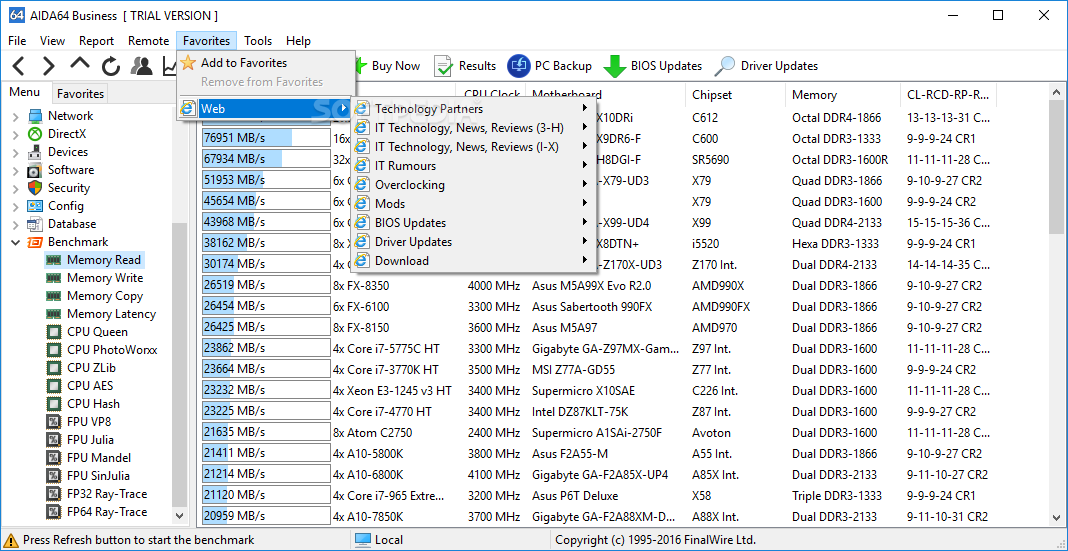The height and width of the screenshot is (551, 1068).
Task: Sort by the Memory column header
Action: [x=843, y=95]
